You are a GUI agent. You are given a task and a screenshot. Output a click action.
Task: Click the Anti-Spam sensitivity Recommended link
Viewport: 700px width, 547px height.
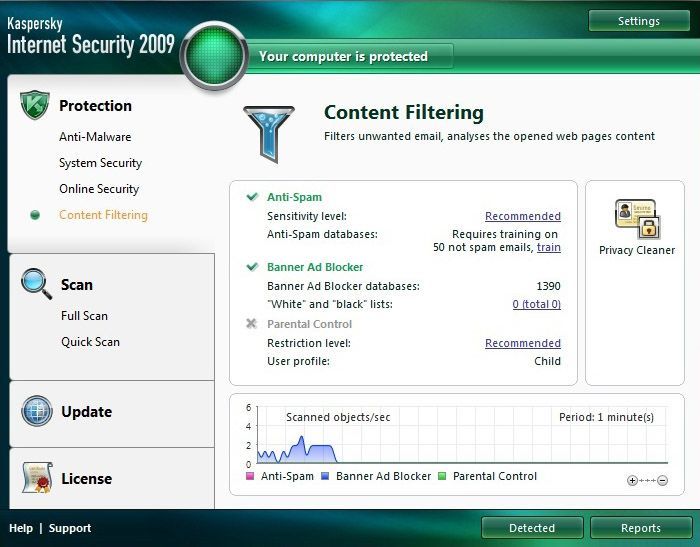pos(523,216)
